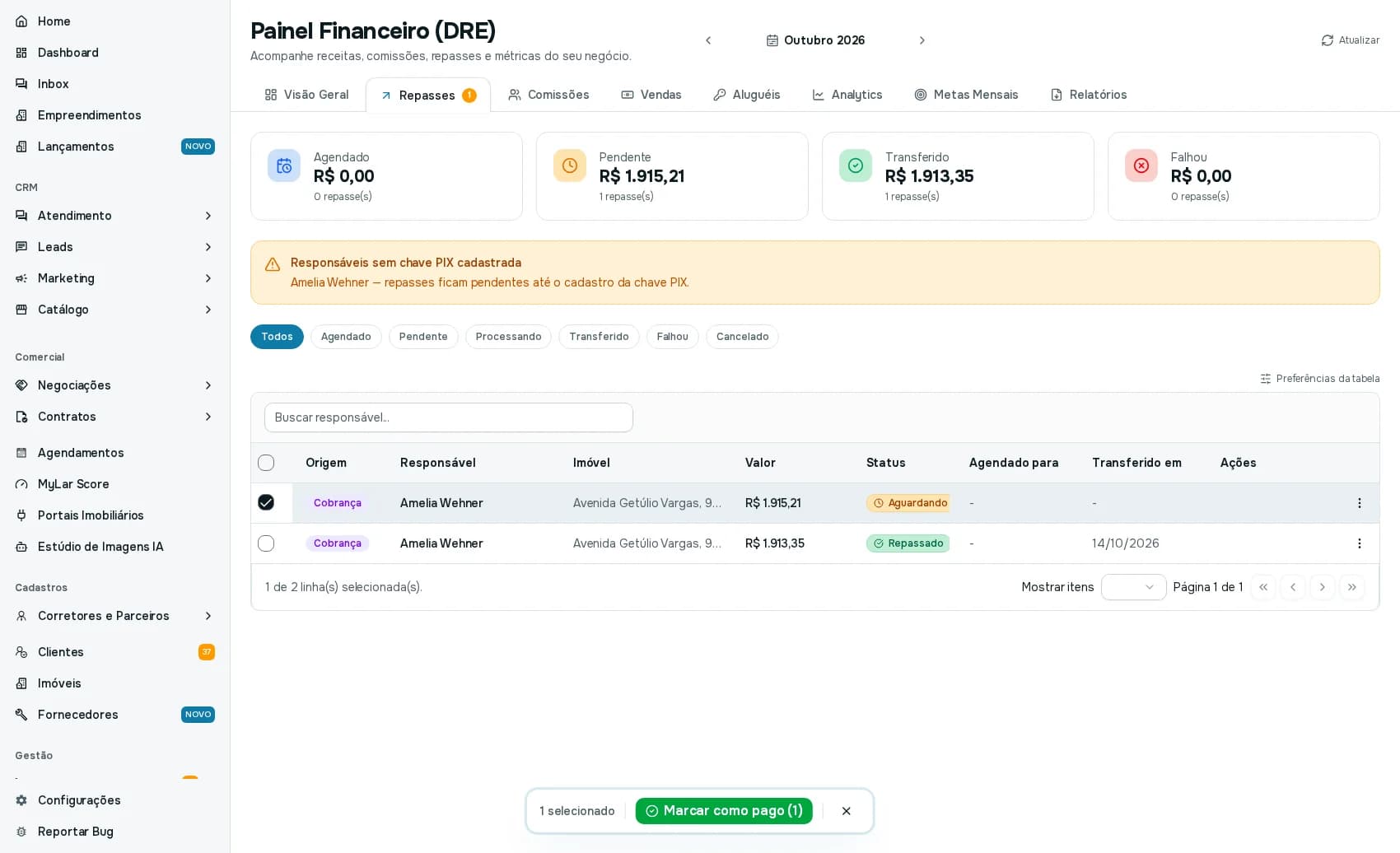Screen dimensions: 1400x853
Task: Switch to Aluguéis tab
Action: [x=746, y=95]
